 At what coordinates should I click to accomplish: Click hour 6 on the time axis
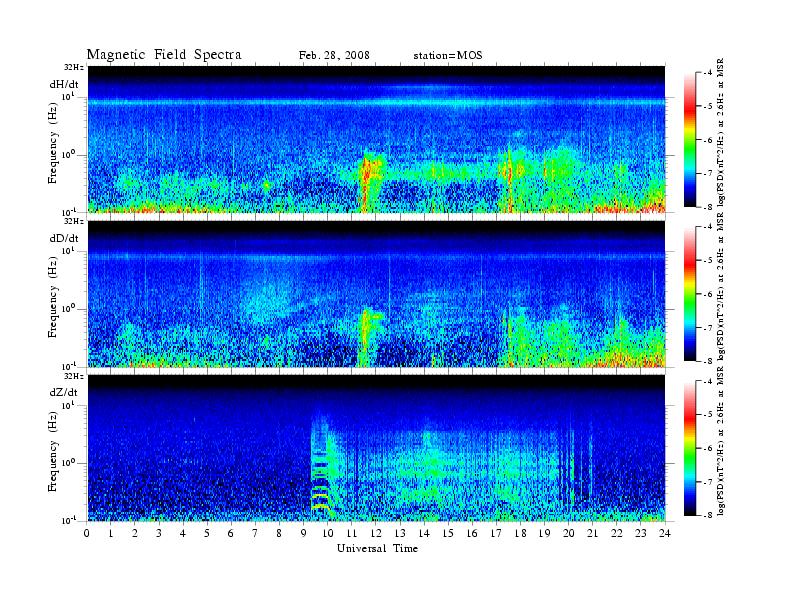(231, 533)
